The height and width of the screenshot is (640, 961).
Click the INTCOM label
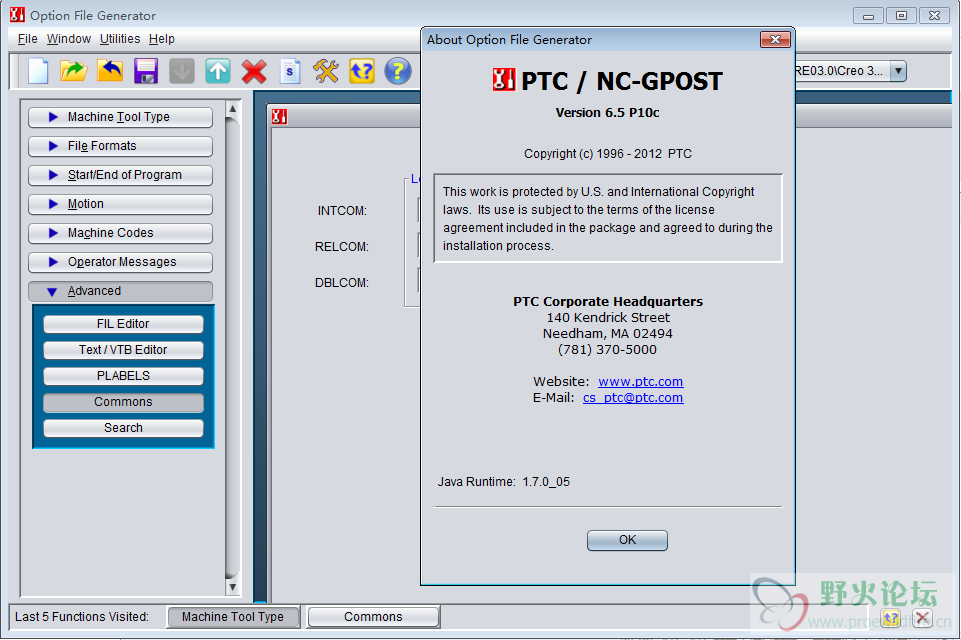pyautogui.click(x=342, y=211)
